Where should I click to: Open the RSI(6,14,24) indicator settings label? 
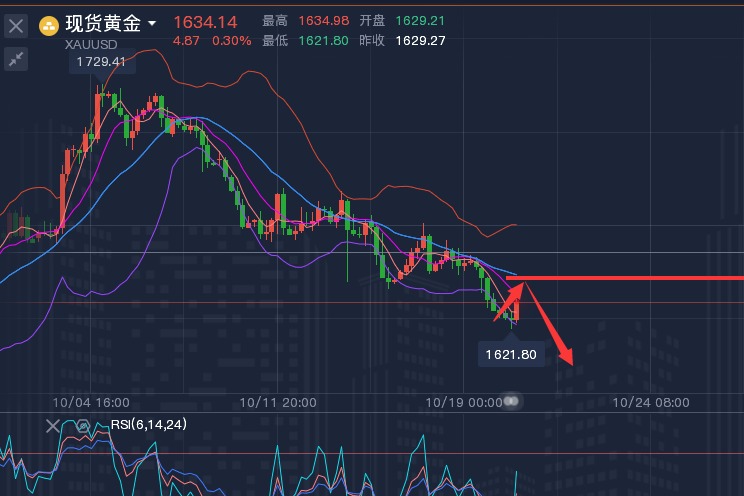tap(148, 425)
